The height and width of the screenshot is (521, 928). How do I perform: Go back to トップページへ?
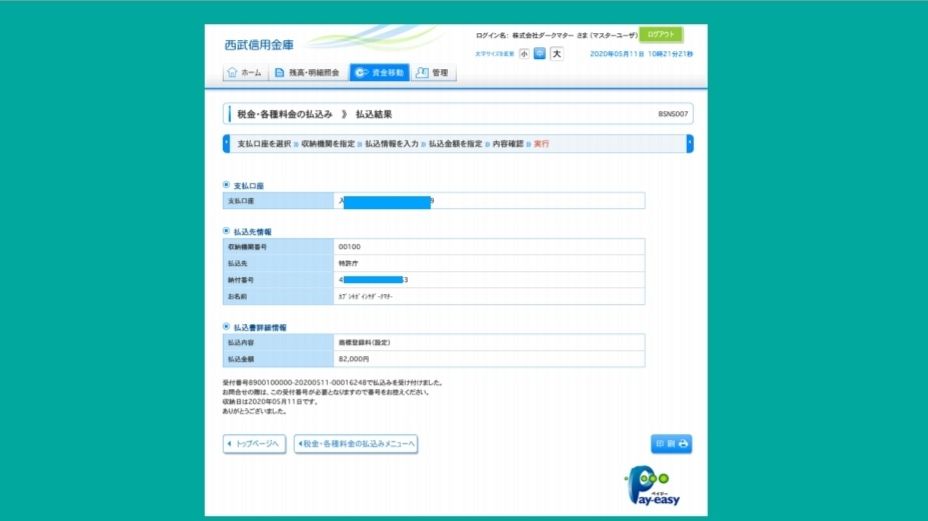tap(254, 443)
